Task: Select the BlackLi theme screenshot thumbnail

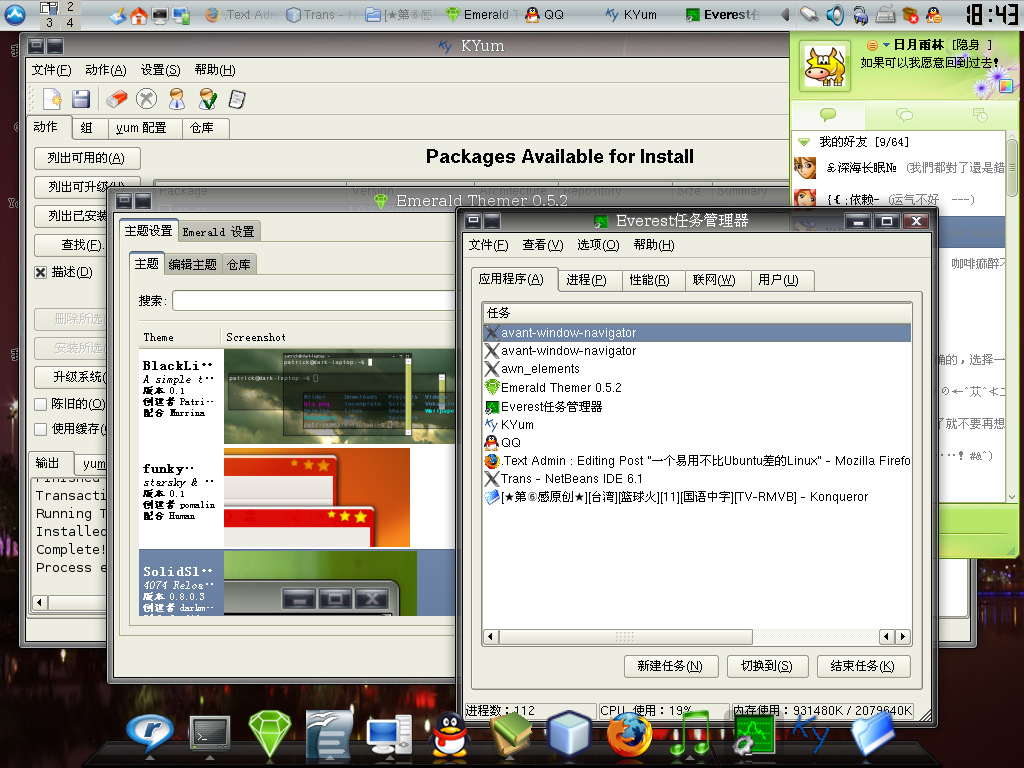Action: point(340,396)
